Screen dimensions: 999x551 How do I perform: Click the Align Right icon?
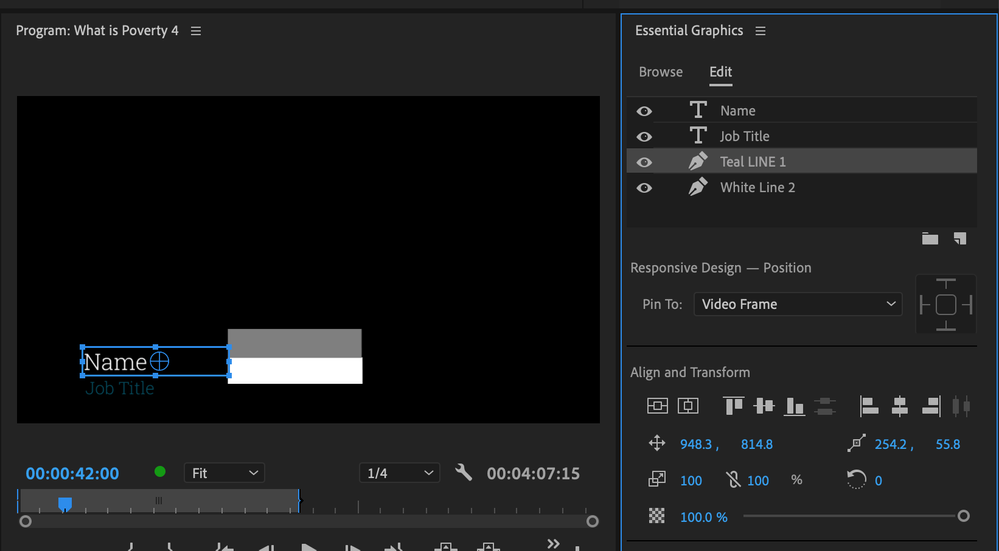coord(931,406)
